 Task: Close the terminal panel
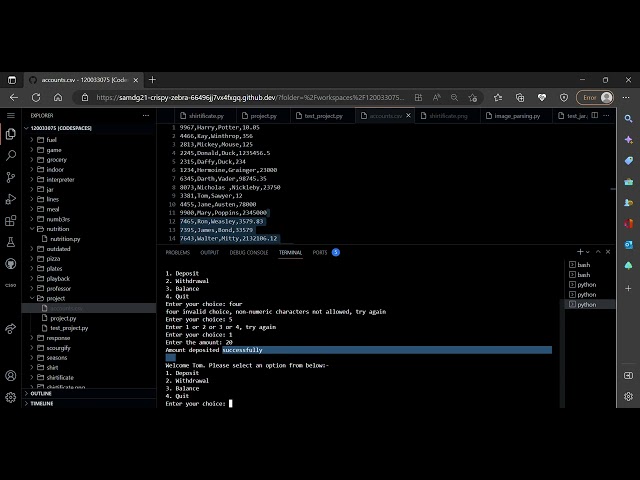[608, 252]
